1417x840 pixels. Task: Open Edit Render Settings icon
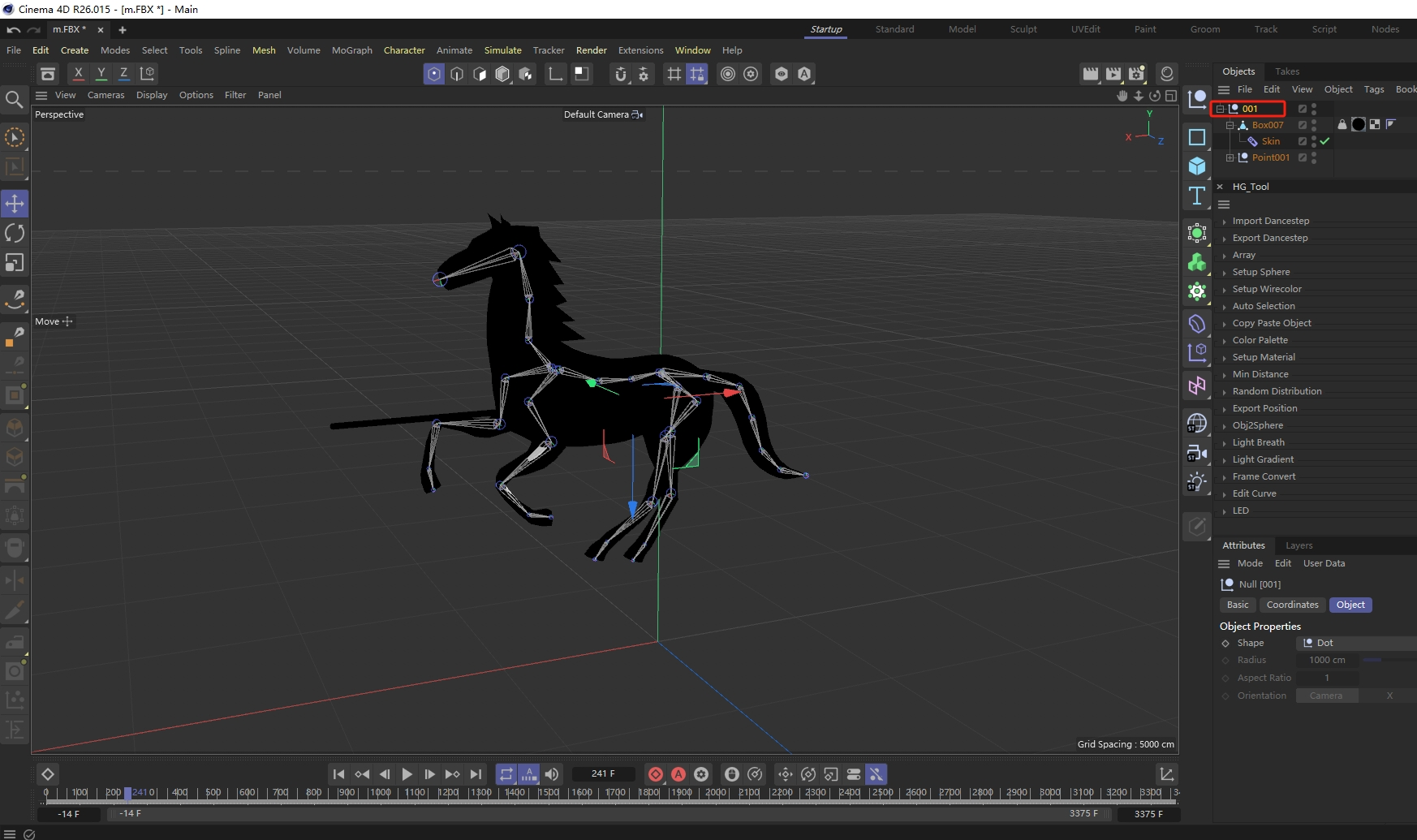[1136, 74]
